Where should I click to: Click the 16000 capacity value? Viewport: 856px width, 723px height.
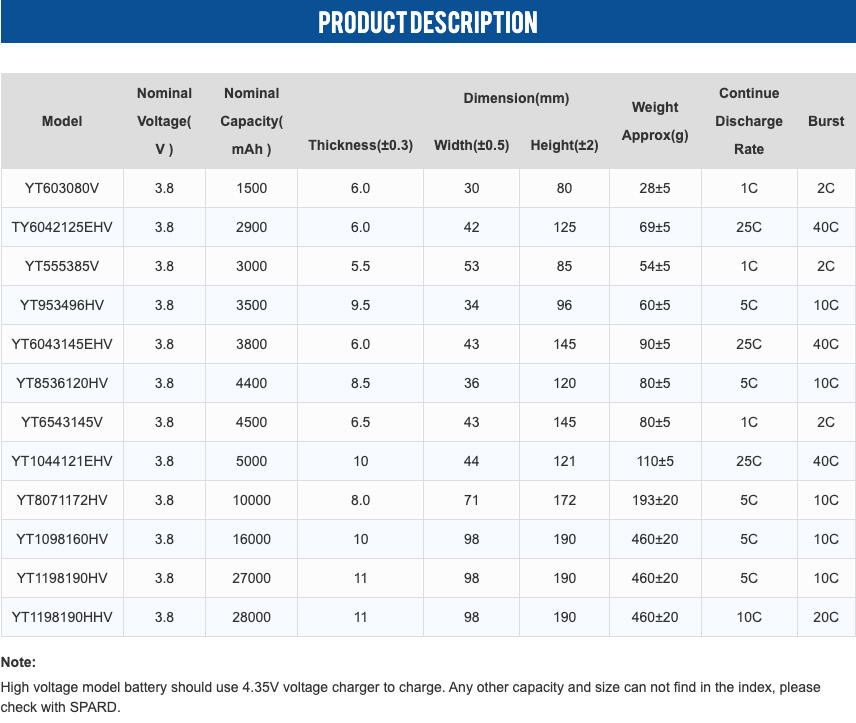point(252,540)
